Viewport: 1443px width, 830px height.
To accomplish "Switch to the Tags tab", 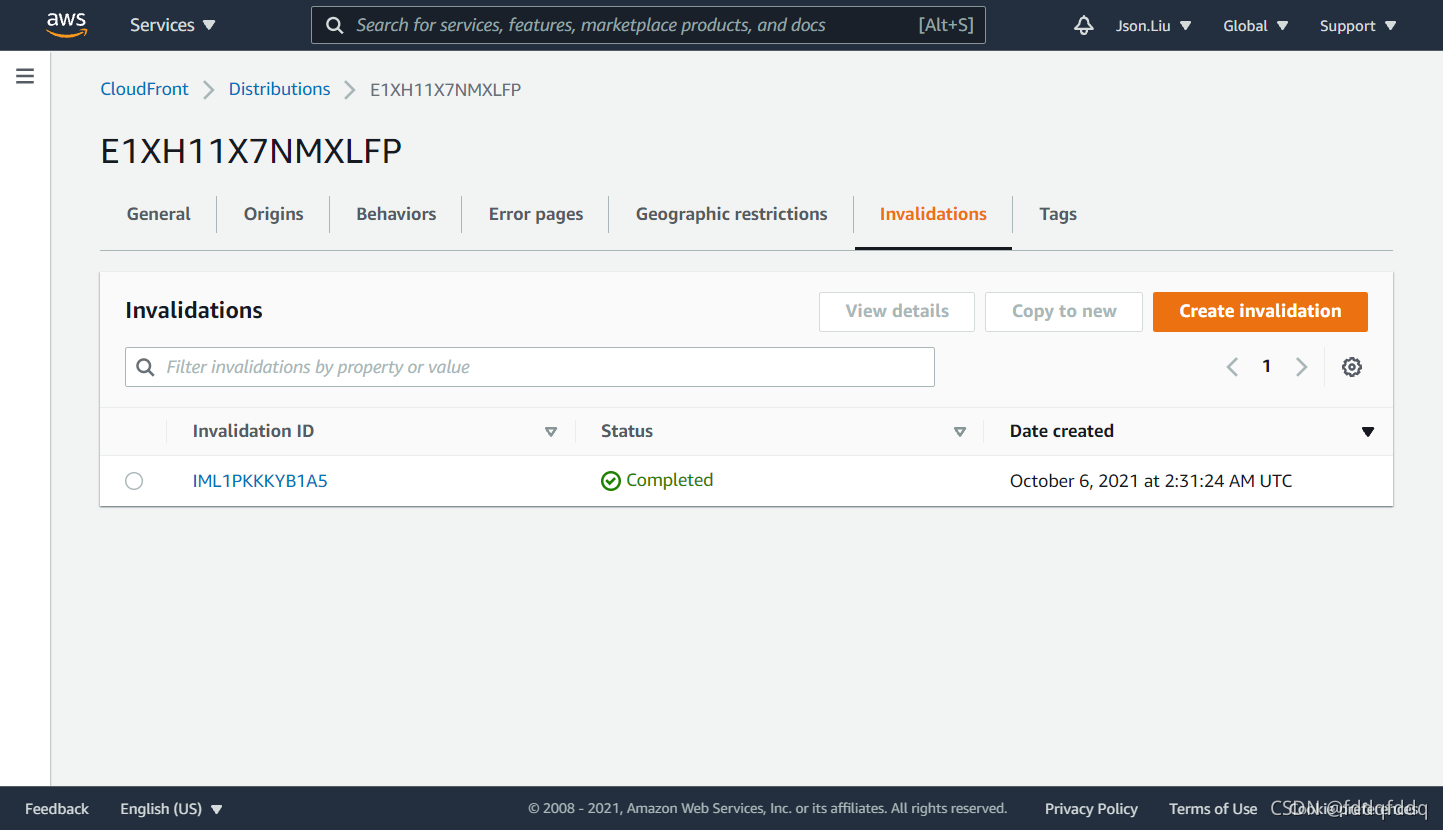I will (x=1058, y=214).
